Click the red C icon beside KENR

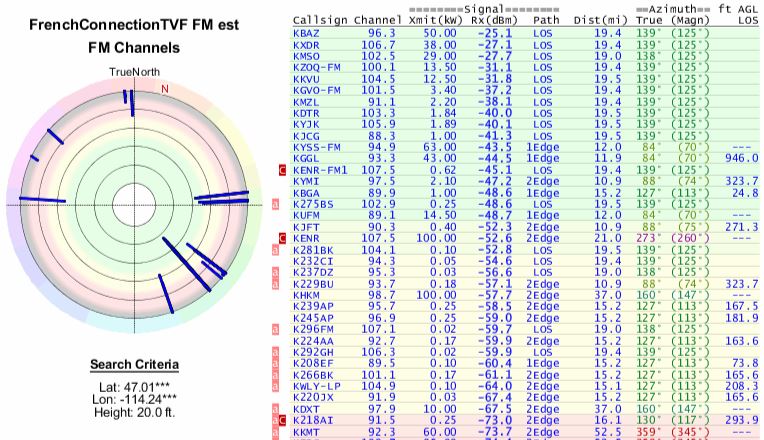point(282,239)
